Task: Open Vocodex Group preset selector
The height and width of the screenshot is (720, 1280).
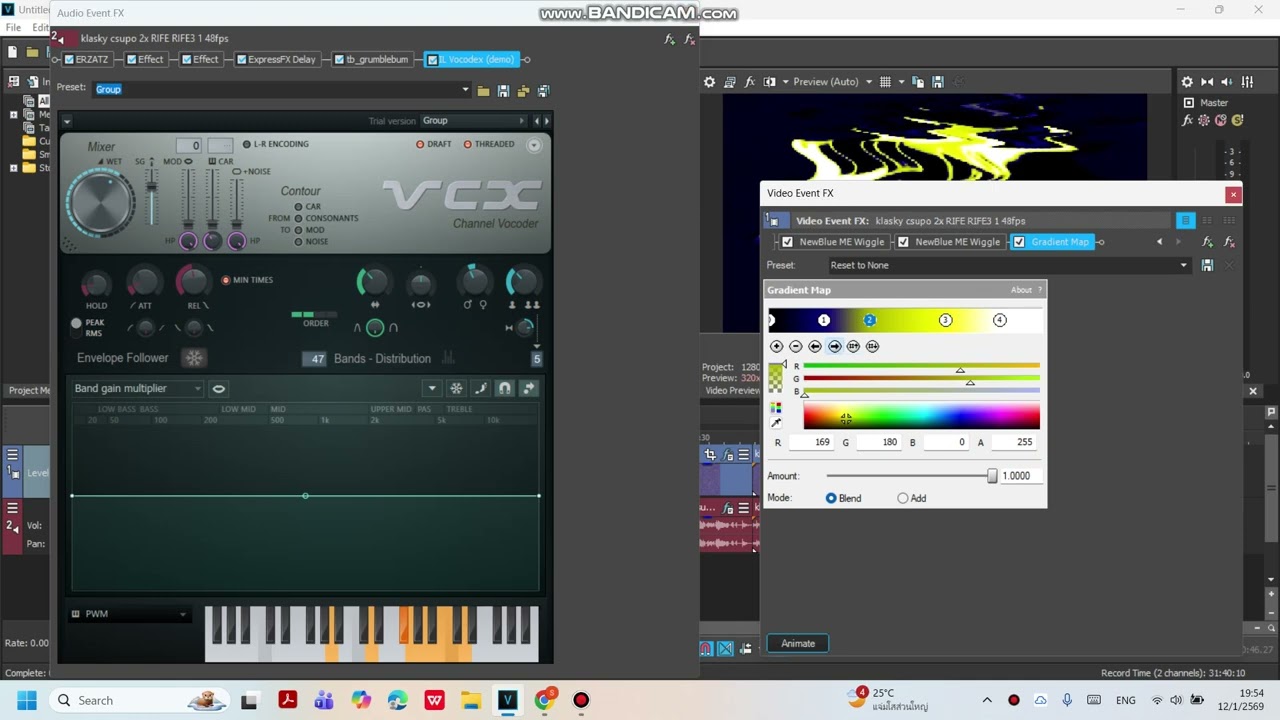Action: tap(472, 121)
